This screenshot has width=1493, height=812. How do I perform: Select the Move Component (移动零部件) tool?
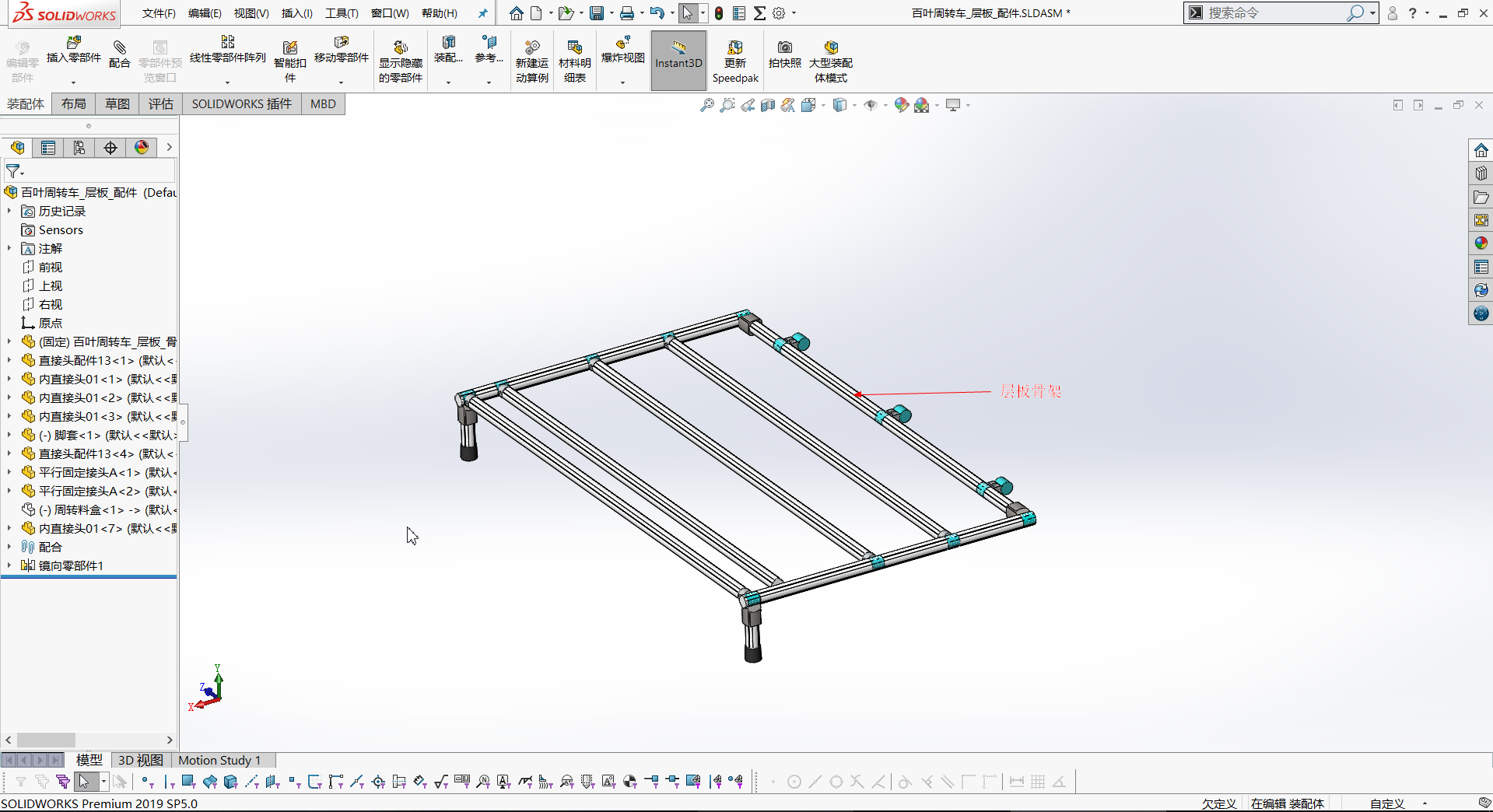click(341, 44)
